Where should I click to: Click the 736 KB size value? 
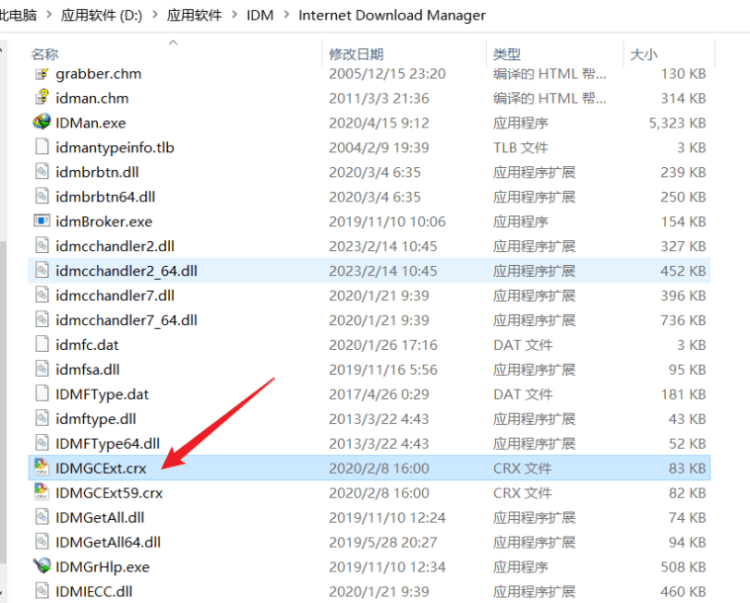coord(684,320)
